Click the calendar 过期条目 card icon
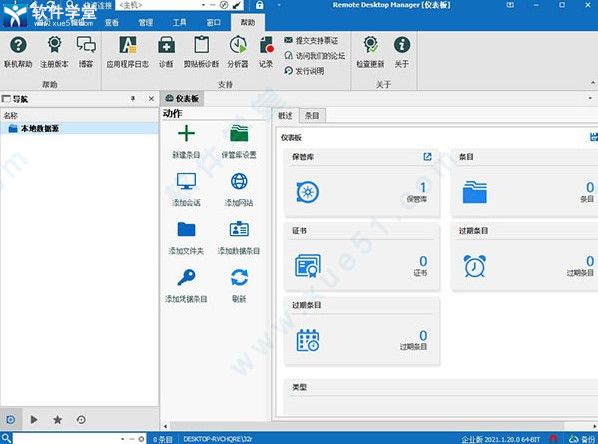 point(308,340)
